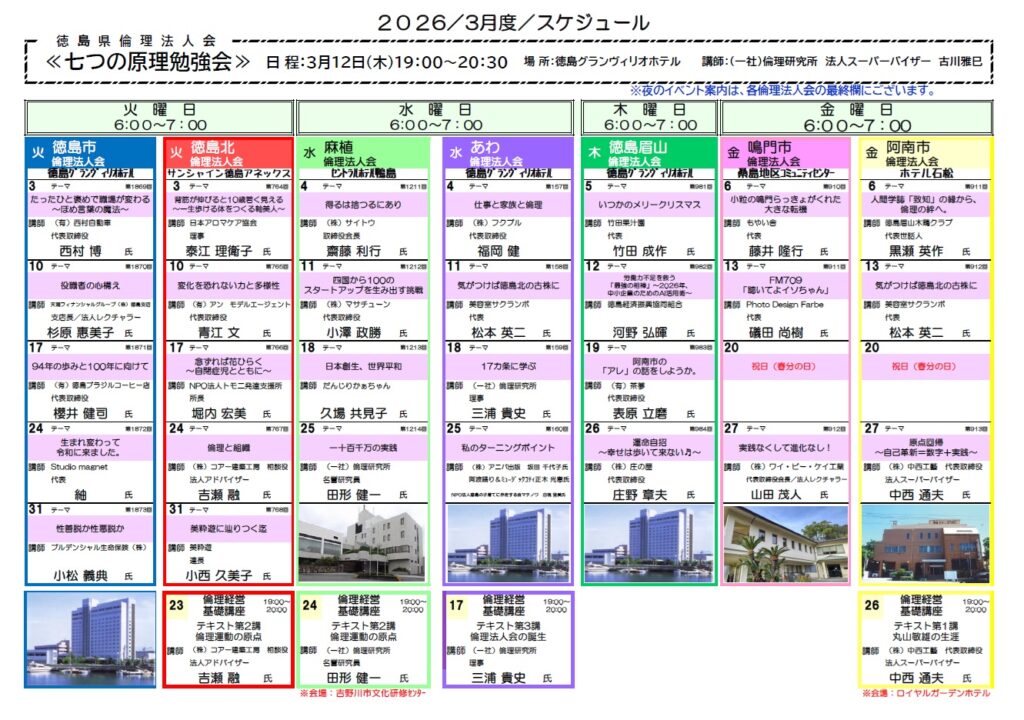This screenshot has width=1024, height=720.
Task: Click the palm tree building photo under 鳴門市
Action: [x=786, y=543]
